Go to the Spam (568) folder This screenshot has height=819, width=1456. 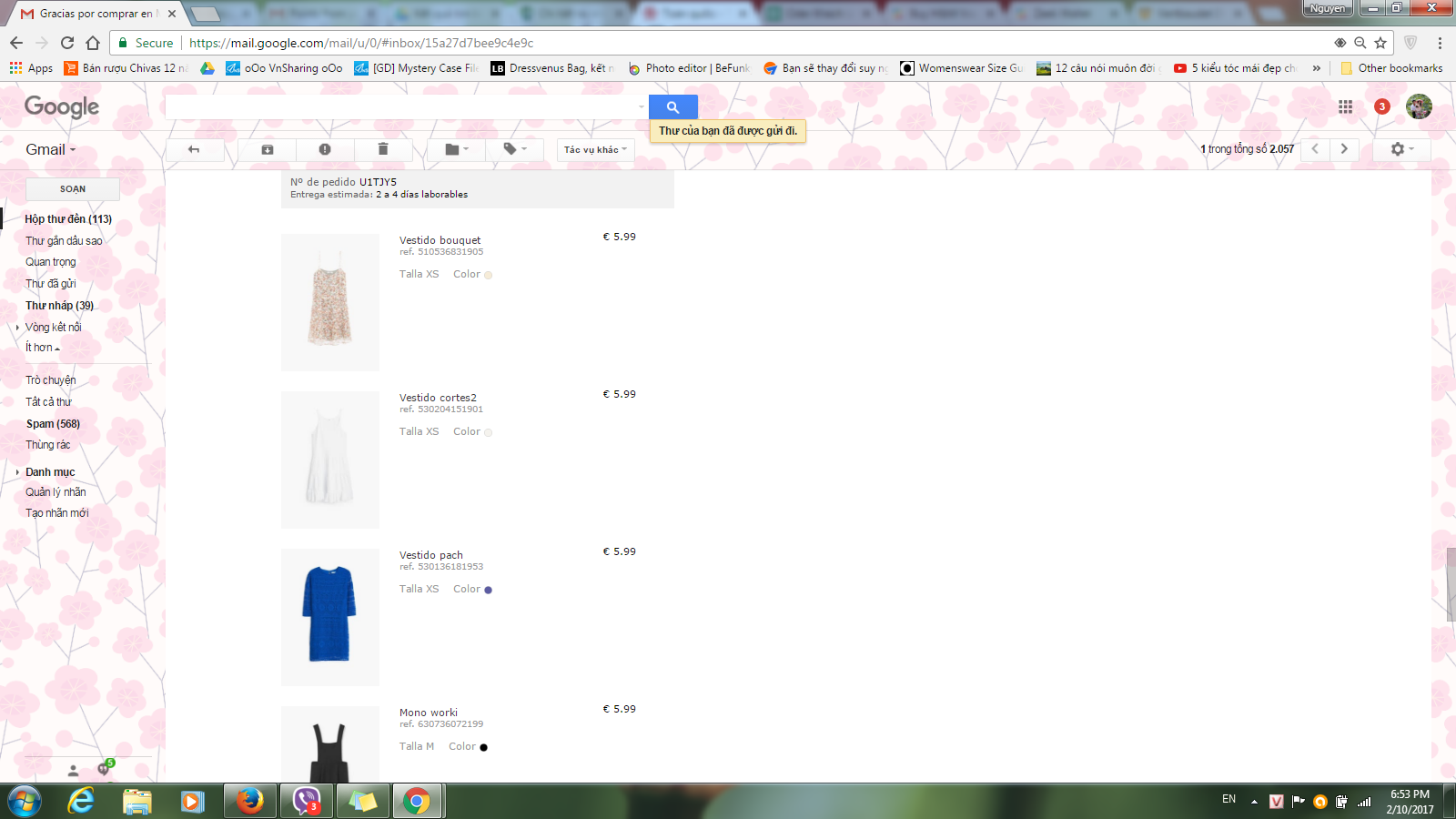click(x=53, y=424)
